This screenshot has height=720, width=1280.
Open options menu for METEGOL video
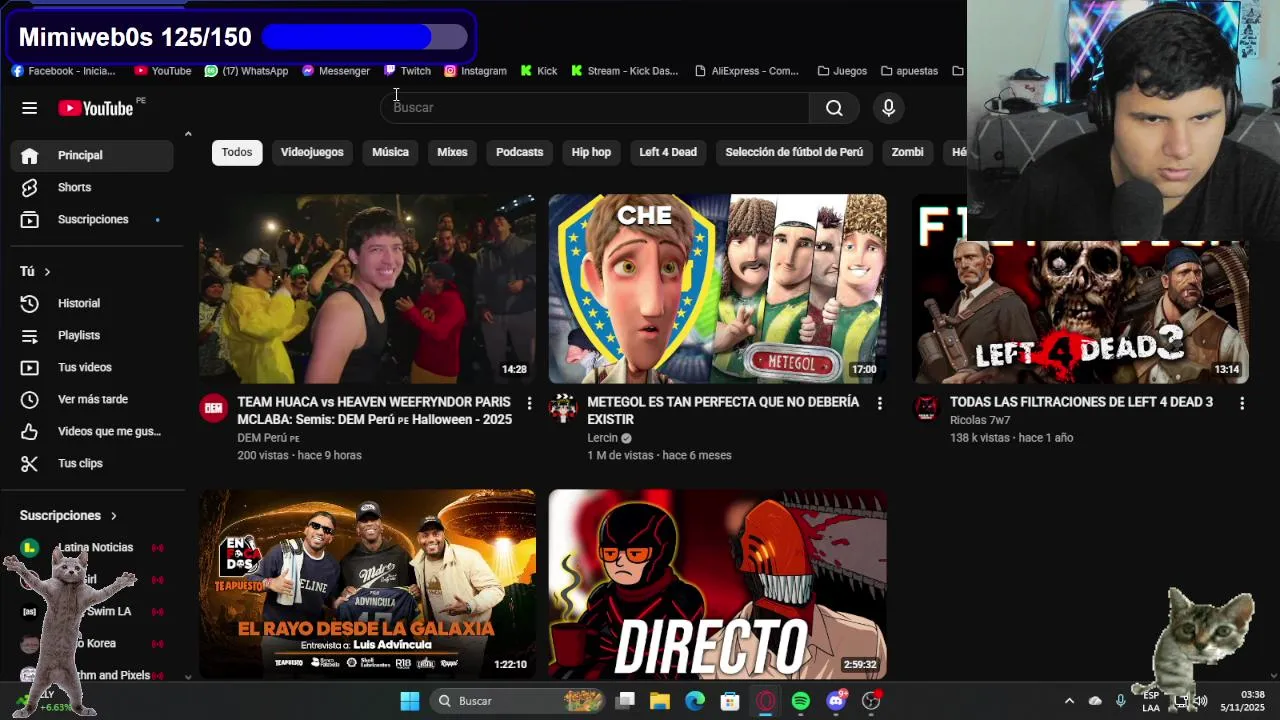879,403
